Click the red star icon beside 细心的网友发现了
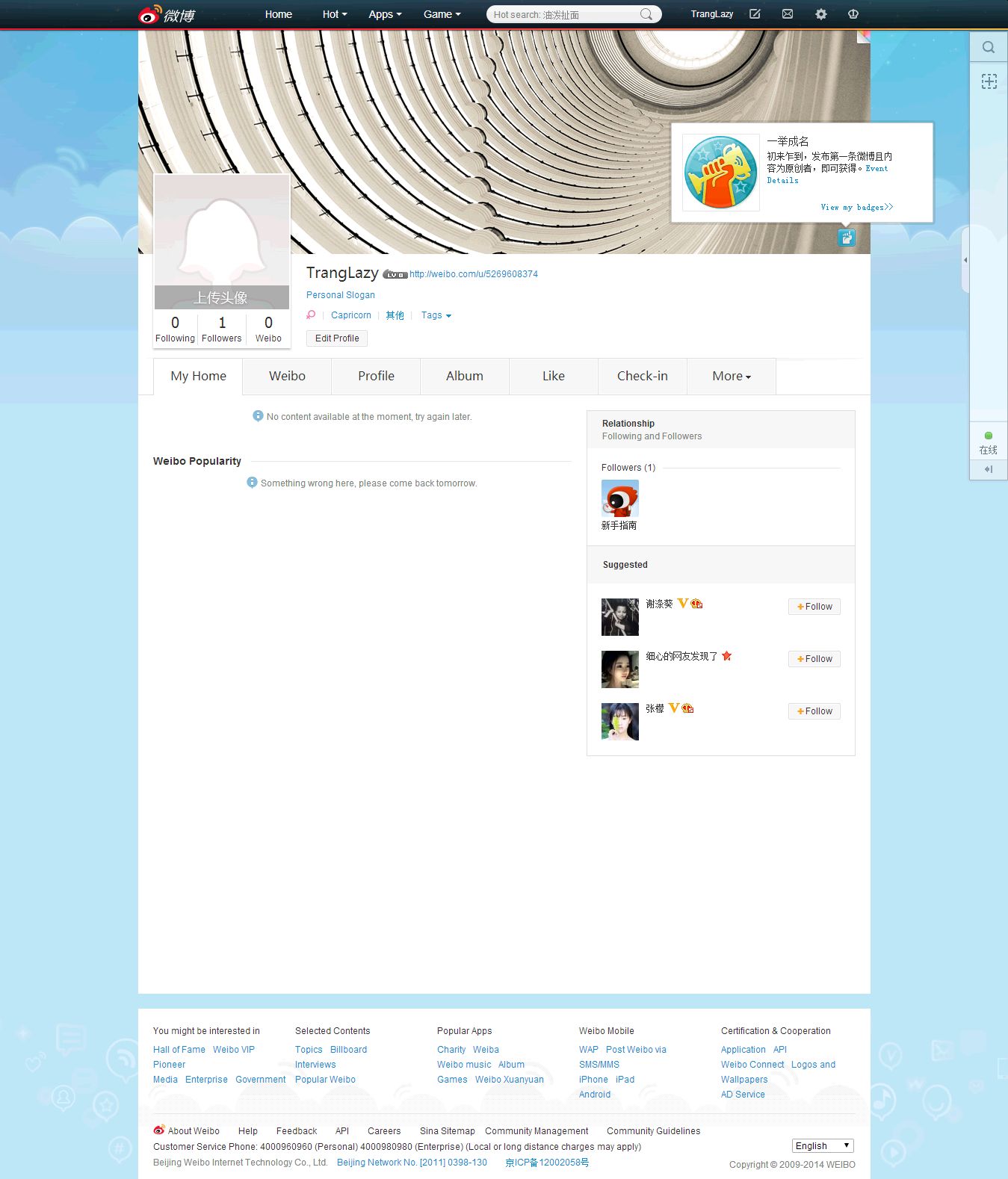This screenshot has width=1008, height=1179. 726,655
